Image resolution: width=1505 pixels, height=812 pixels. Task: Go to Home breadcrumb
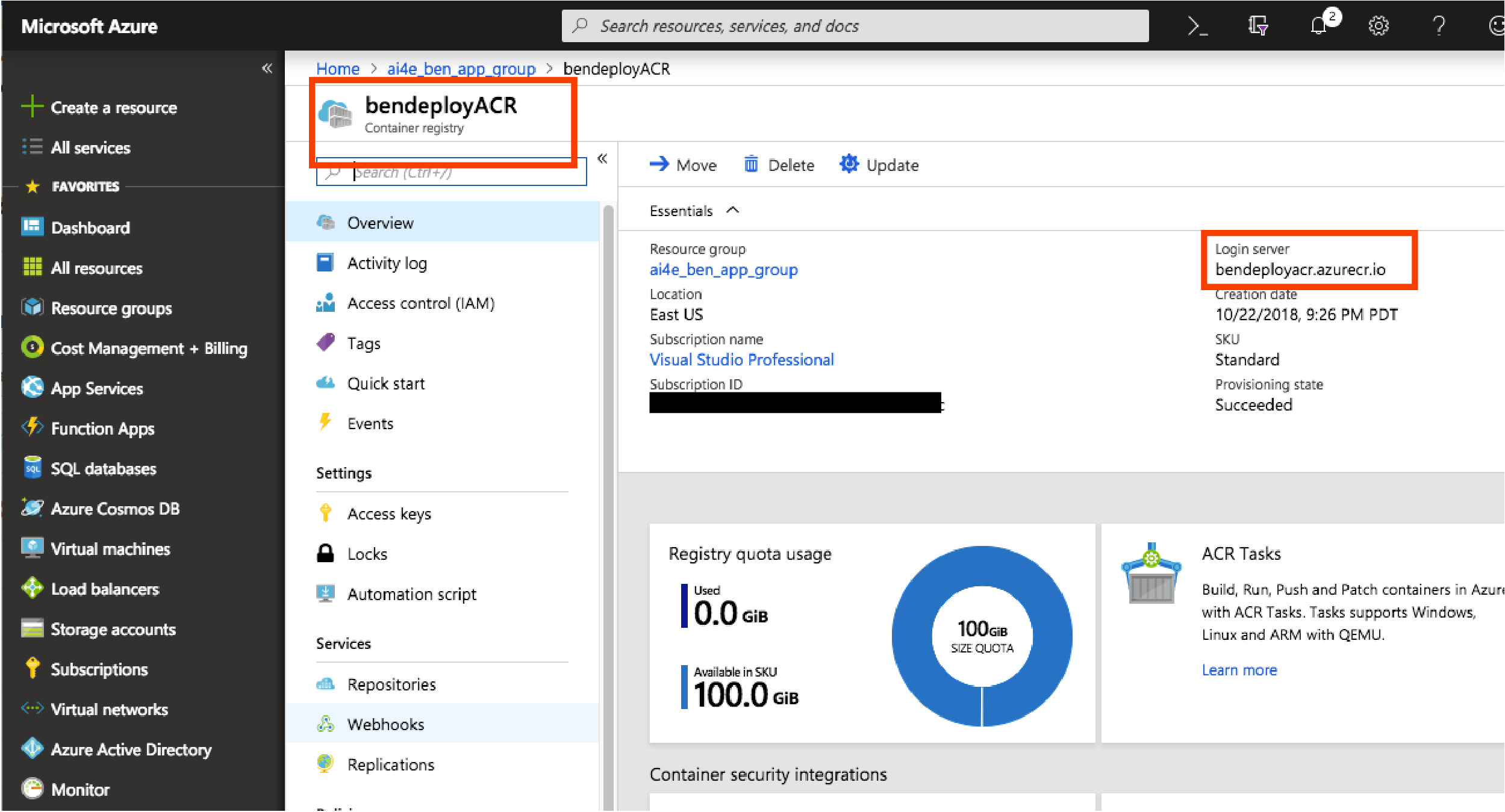coord(338,69)
